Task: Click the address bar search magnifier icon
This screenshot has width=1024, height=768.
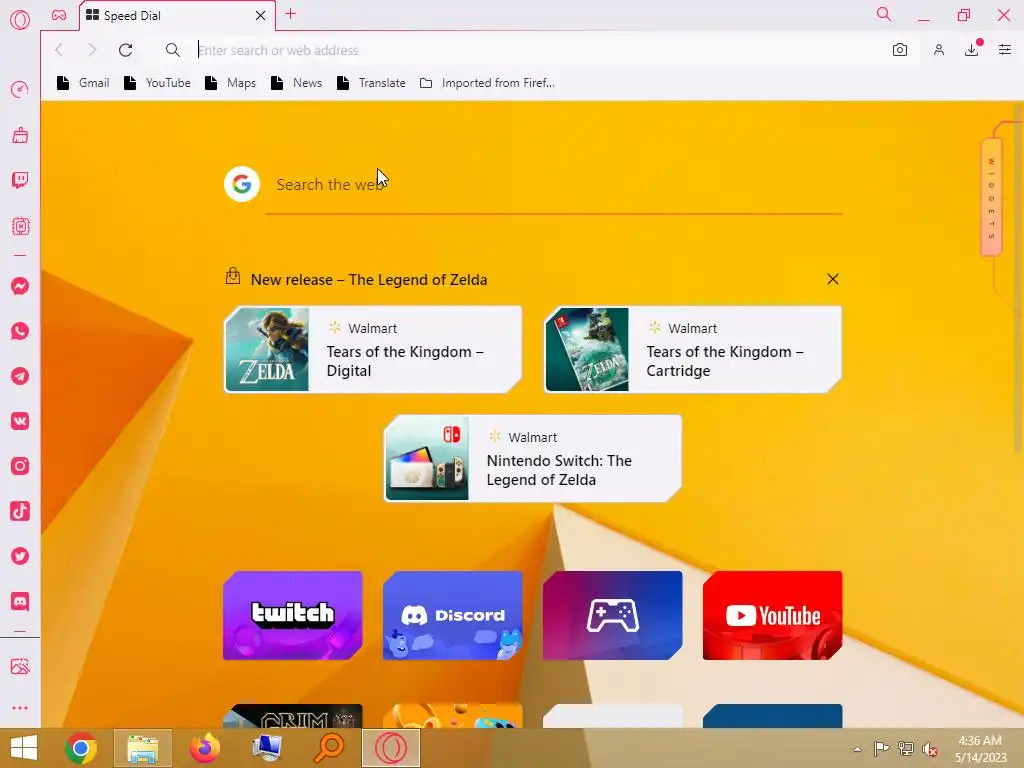Action: [x=172, y=50]
